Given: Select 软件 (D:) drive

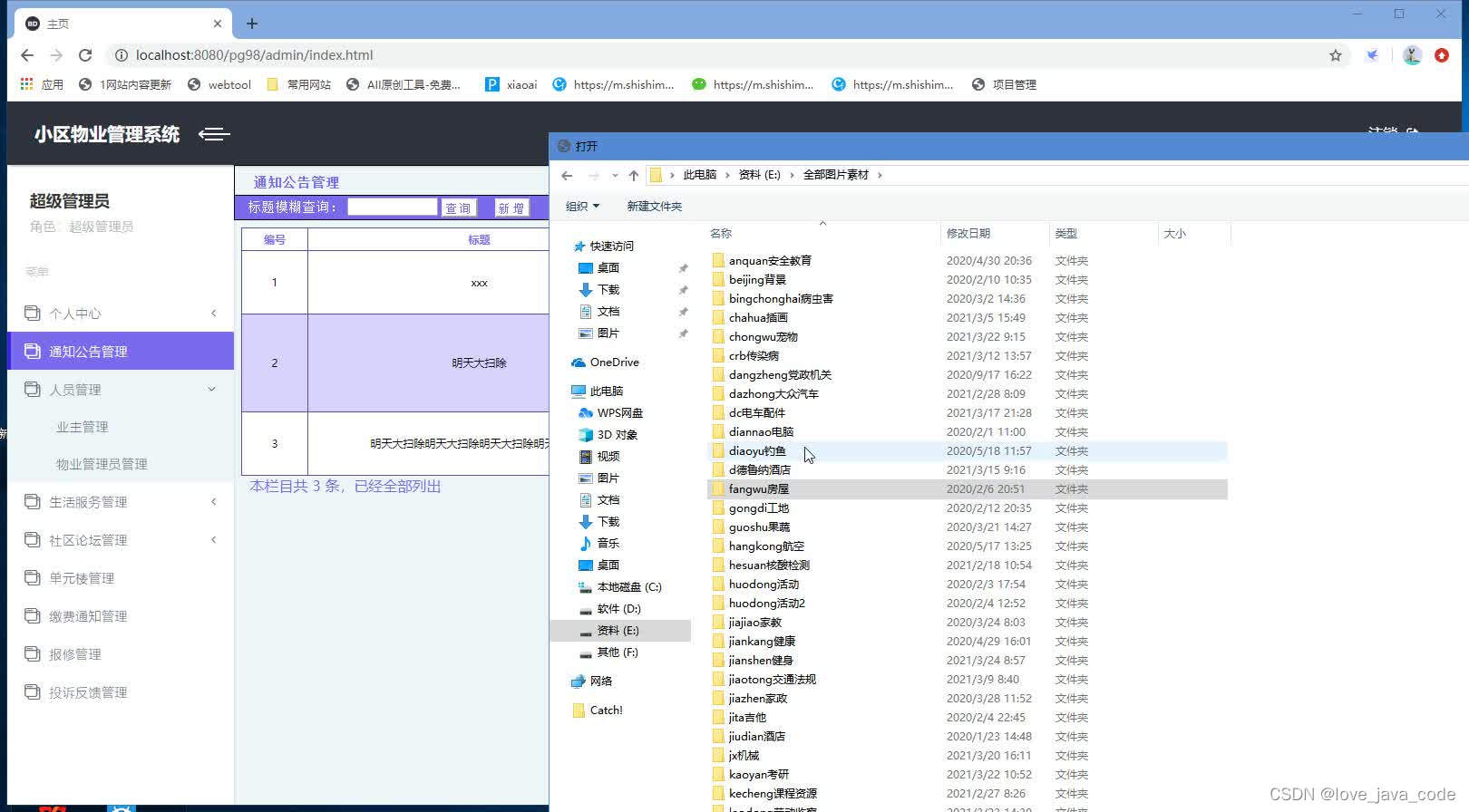Looking at the screenshot, I should tap(610, 609).
